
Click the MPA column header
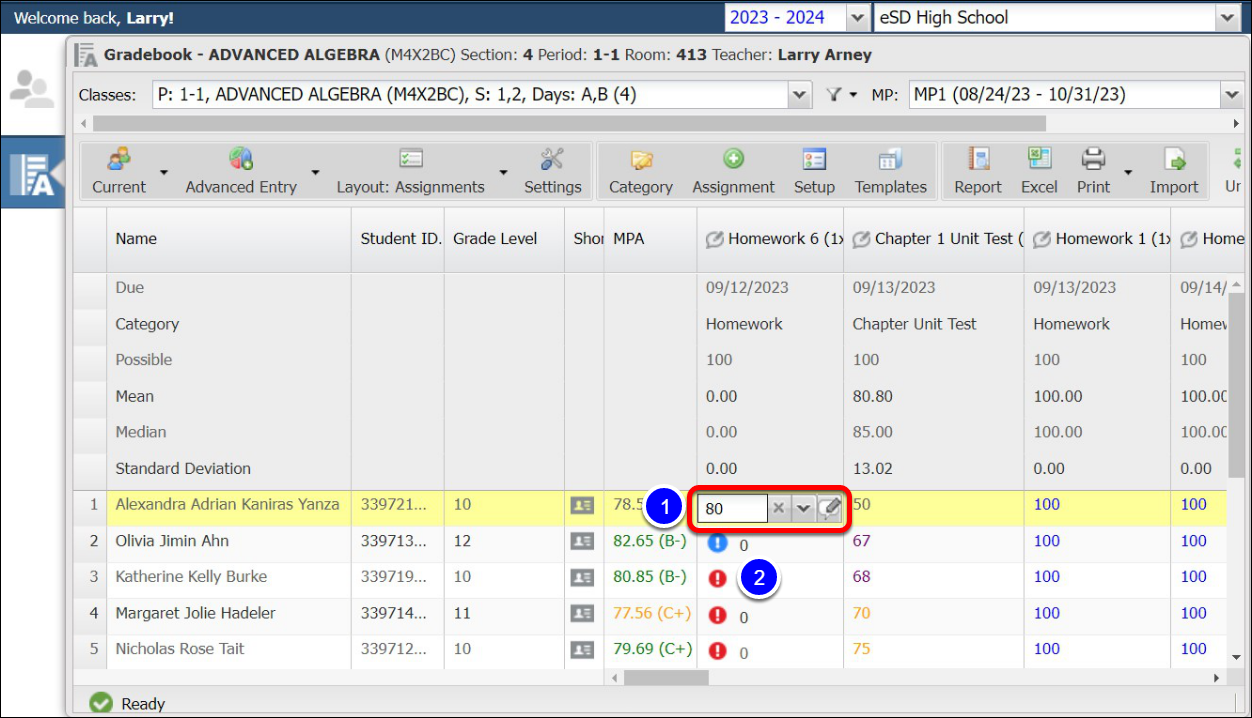650,239
